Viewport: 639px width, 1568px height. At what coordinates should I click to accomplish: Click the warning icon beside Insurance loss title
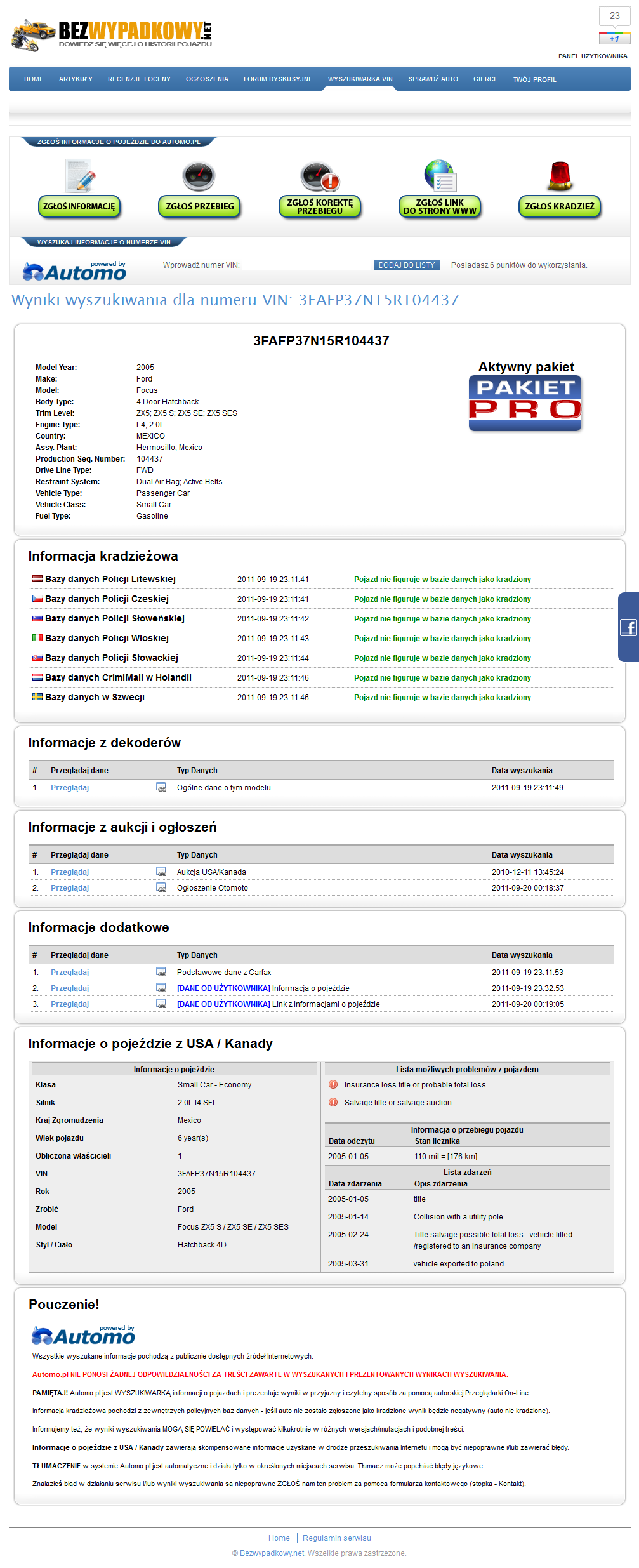333,1084
